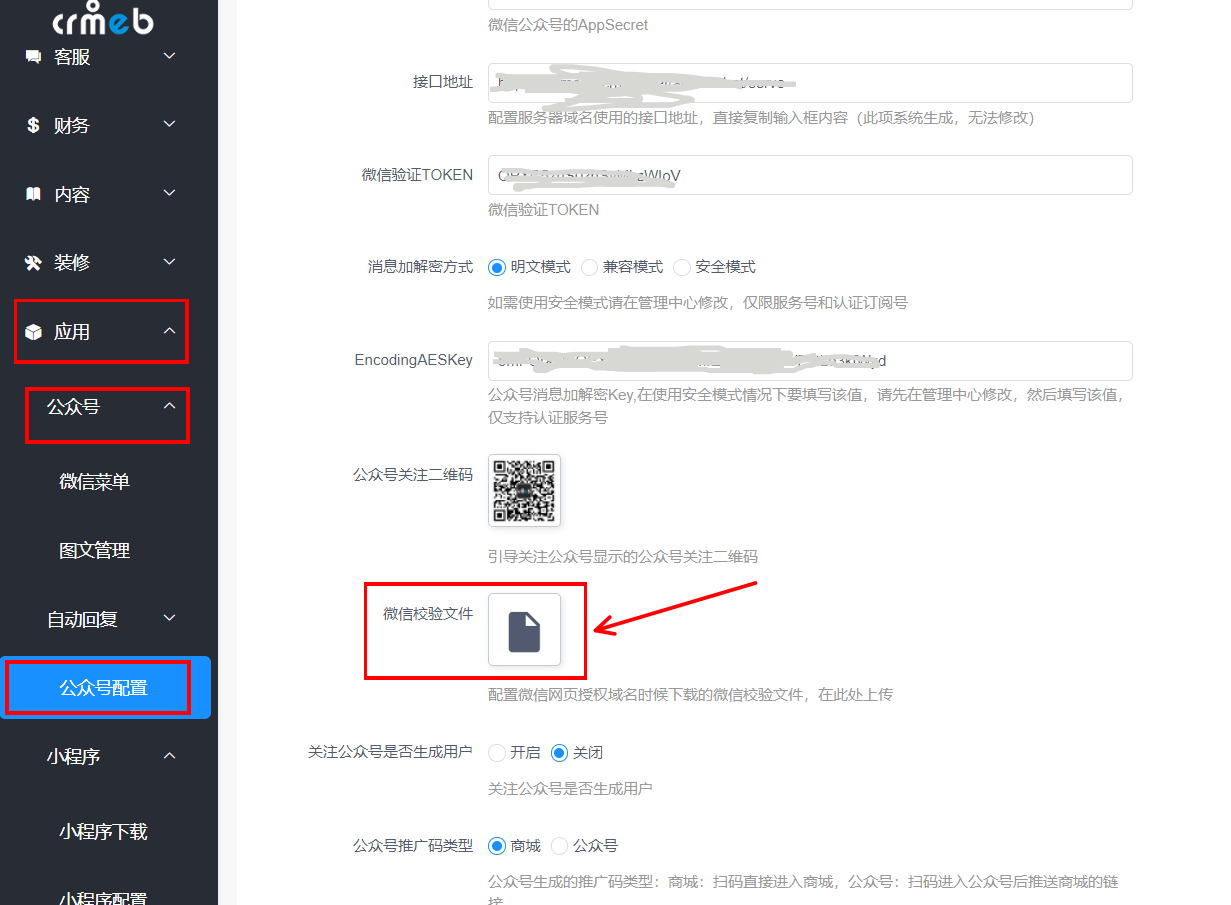Choose 商城 as 公众号推广码类型
Image resolution: width=1231 pixels, height=905 pixels.
497,846
